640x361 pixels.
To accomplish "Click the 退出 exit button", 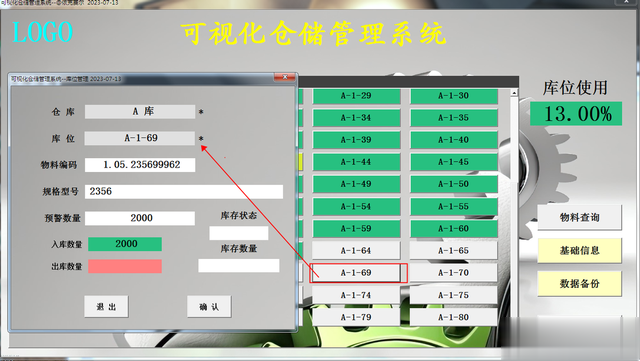I will pyautogui.click(x=106, y=306).
